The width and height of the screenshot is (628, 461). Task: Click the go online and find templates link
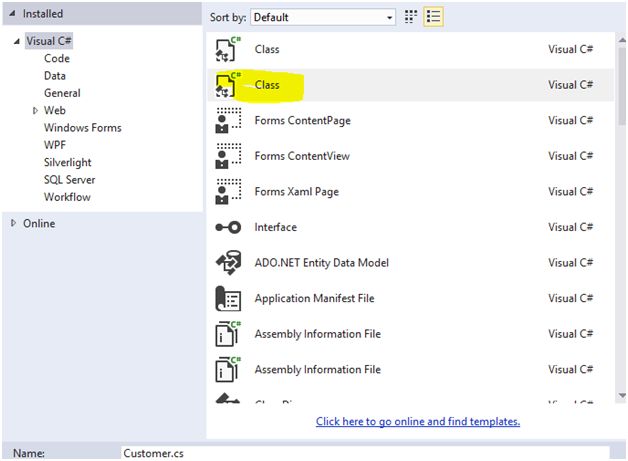point(418,422)
